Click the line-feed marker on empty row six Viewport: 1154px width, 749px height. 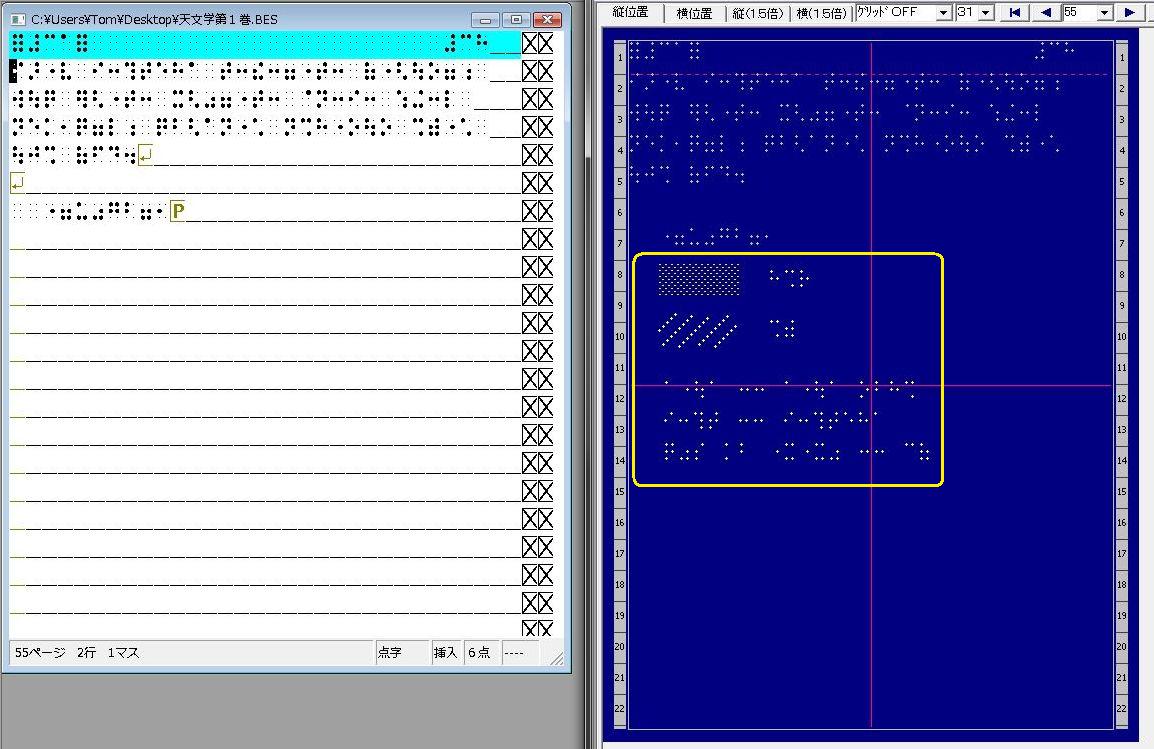click(17, 183)
